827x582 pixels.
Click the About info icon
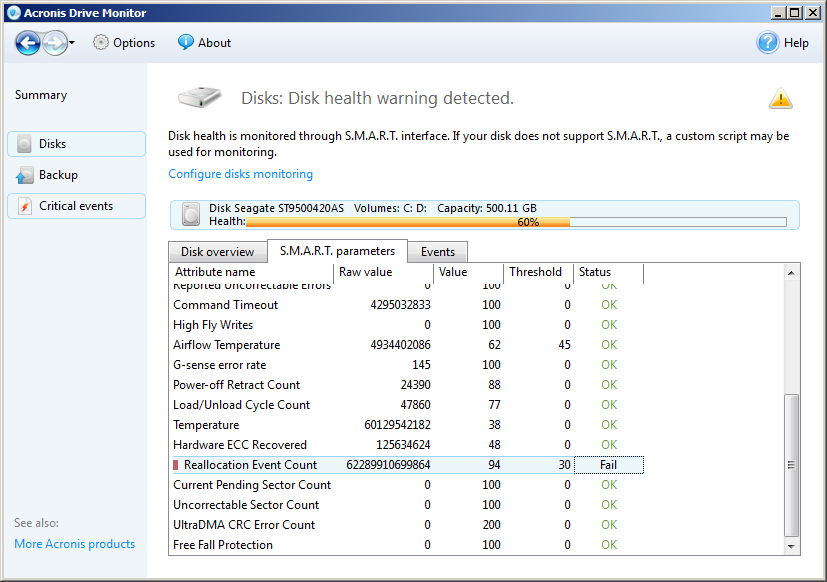[x=185, y=42]
